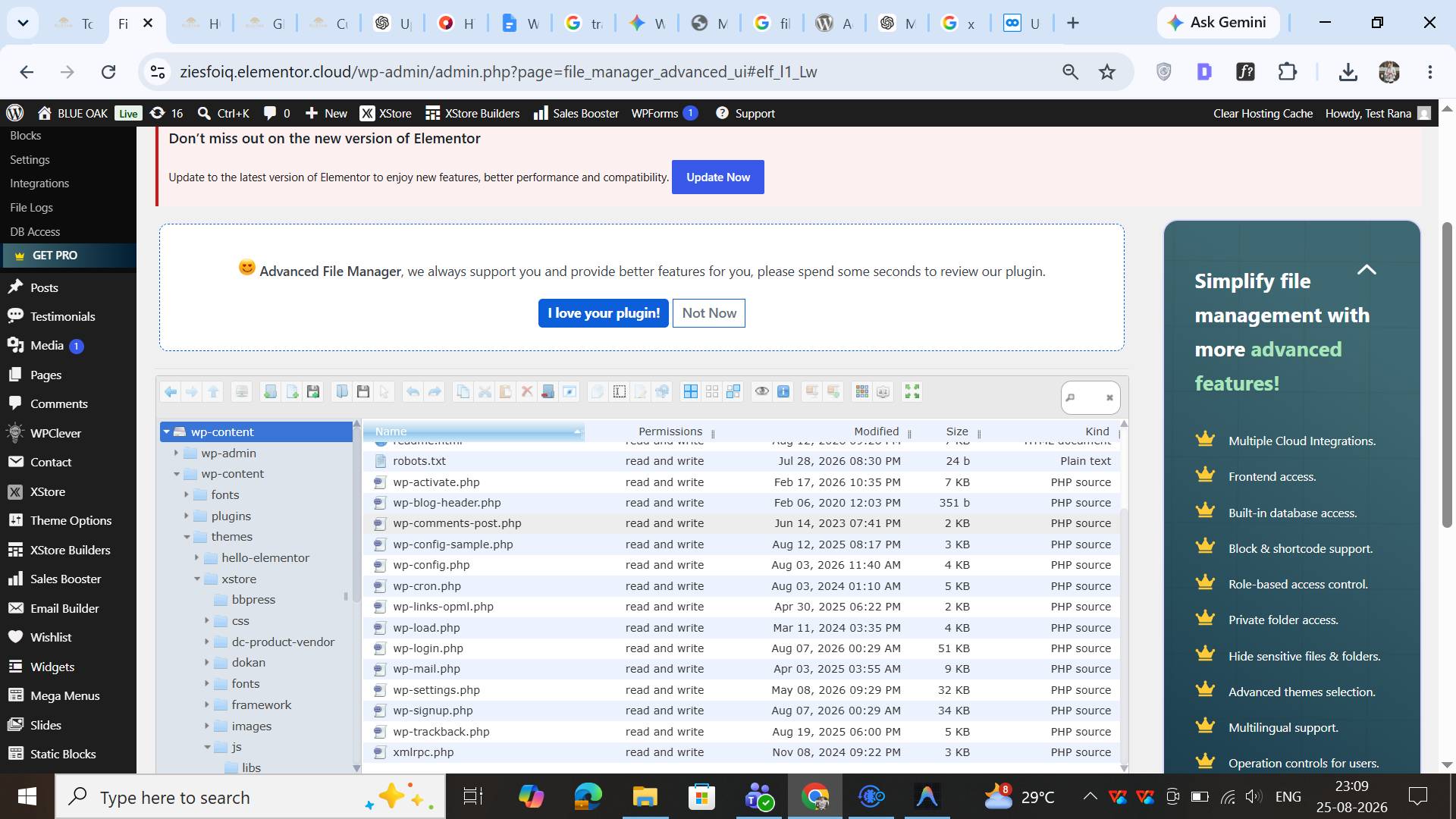Click the Update Now button
This screenshot has width=1456, height=819.
pos(718,177)
